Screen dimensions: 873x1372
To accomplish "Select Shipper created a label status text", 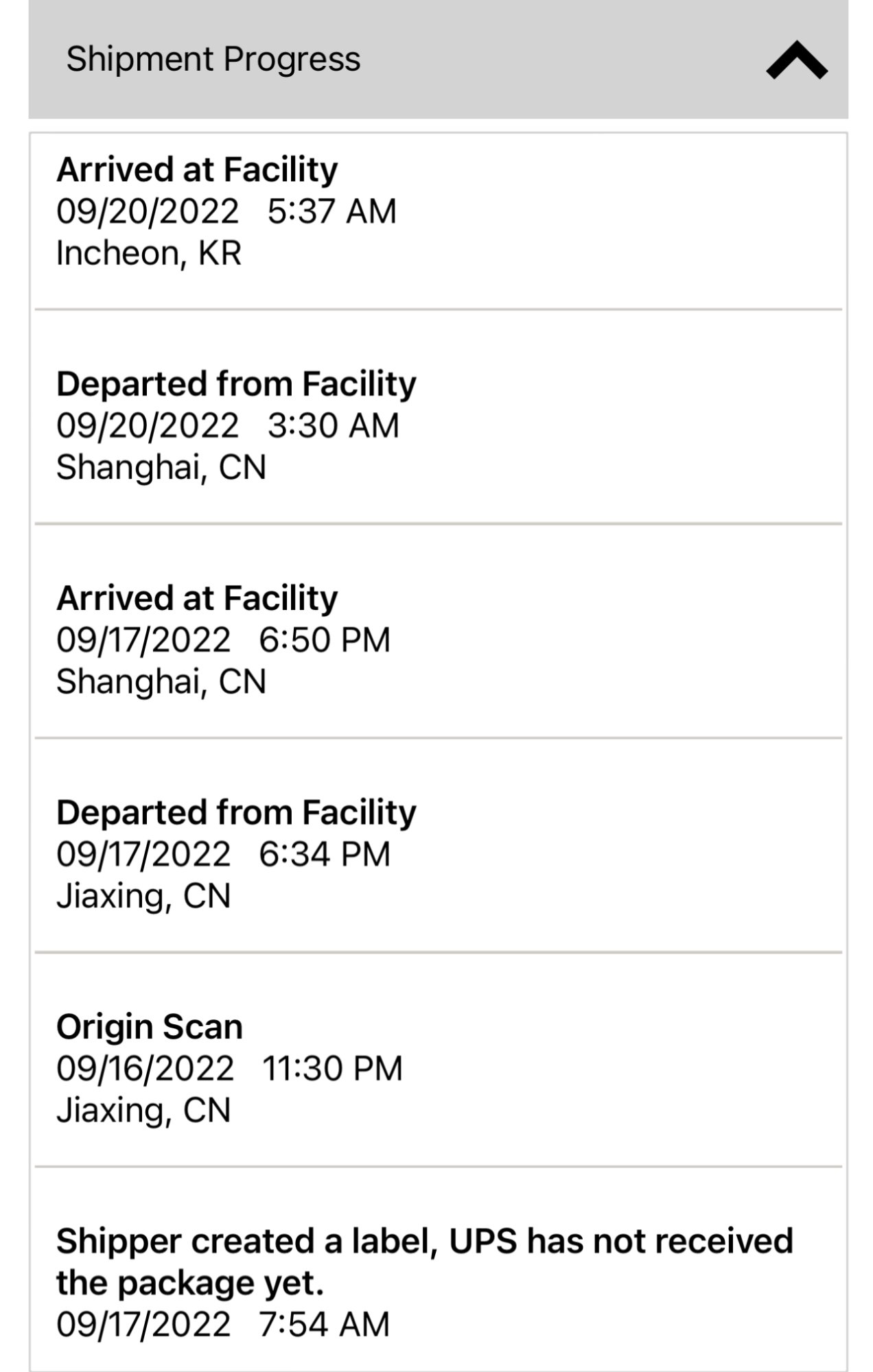I will (x=424, y=1262).
